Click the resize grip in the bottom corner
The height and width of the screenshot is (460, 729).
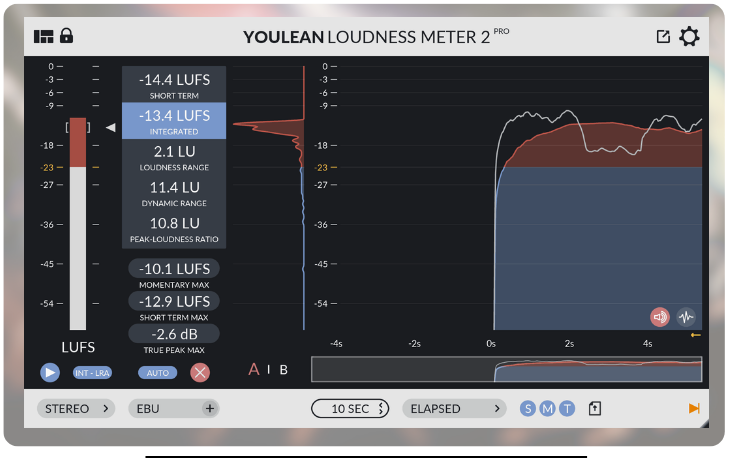pos(704,423)
